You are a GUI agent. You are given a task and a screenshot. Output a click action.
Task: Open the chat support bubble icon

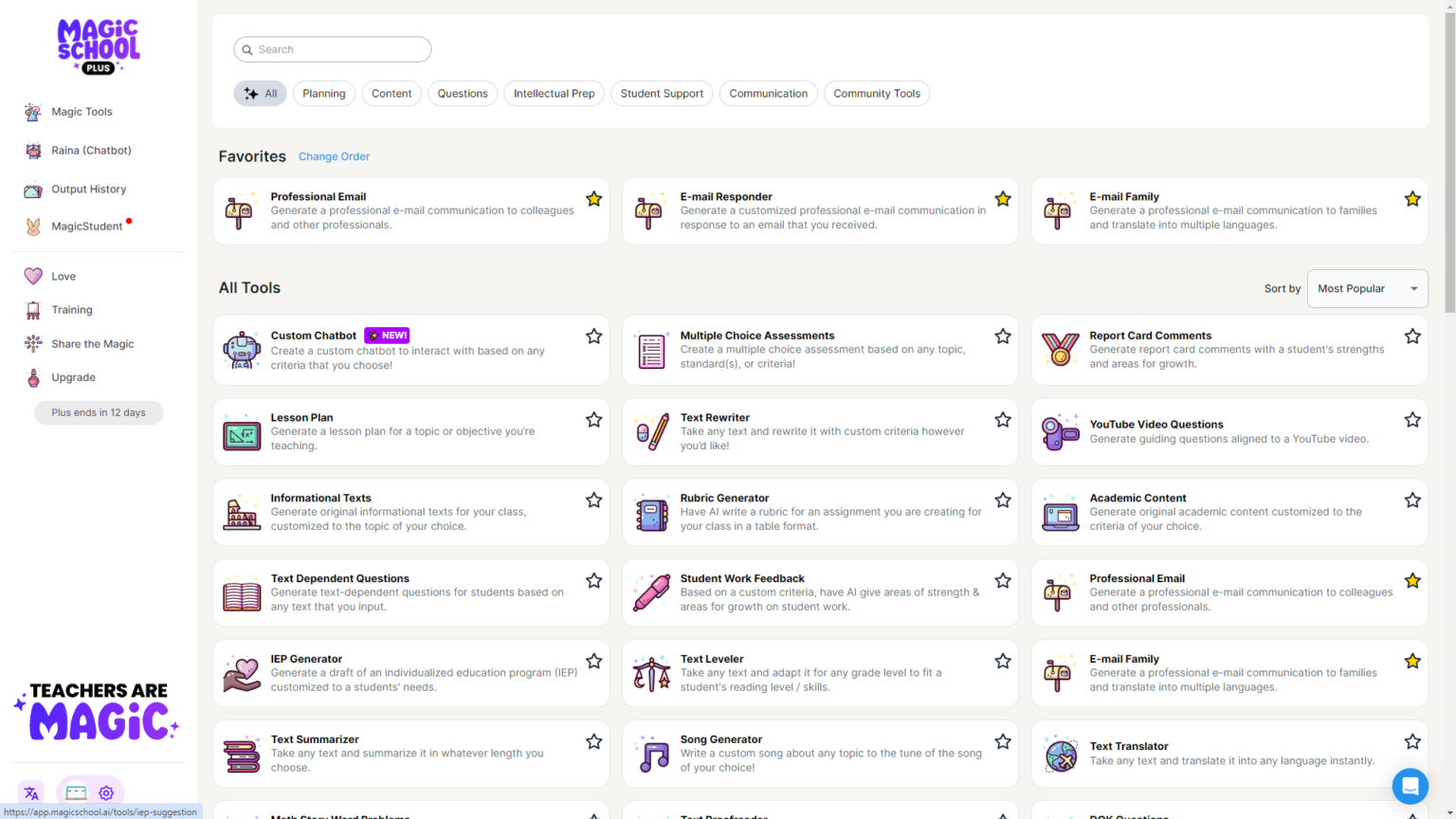[x=1410, y=786]
